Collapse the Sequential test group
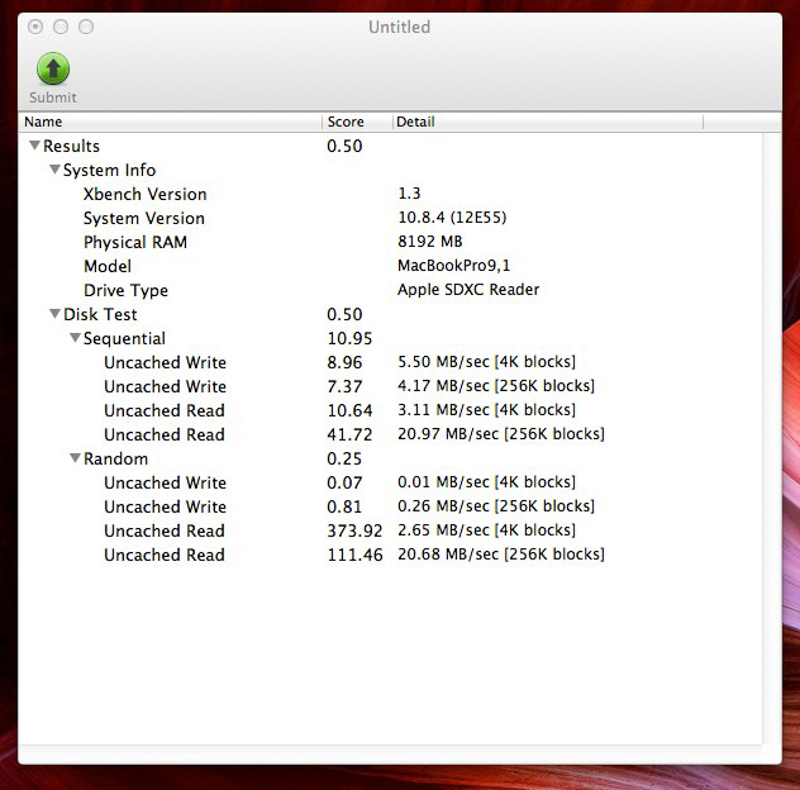Screen dimensions: 800x790 pyautogui.click(x=75, y=338)
